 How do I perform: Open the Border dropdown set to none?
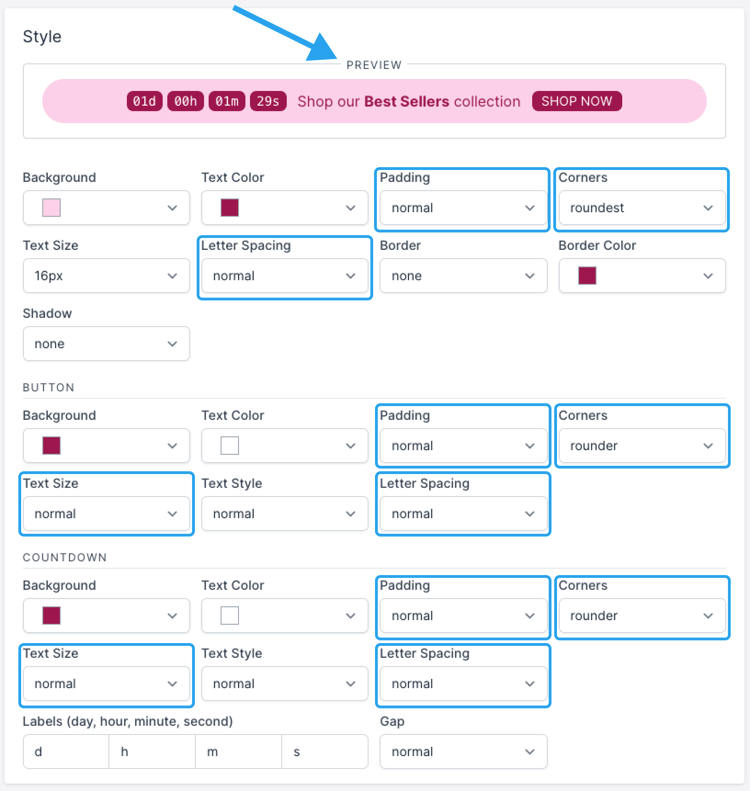[463, 276]
